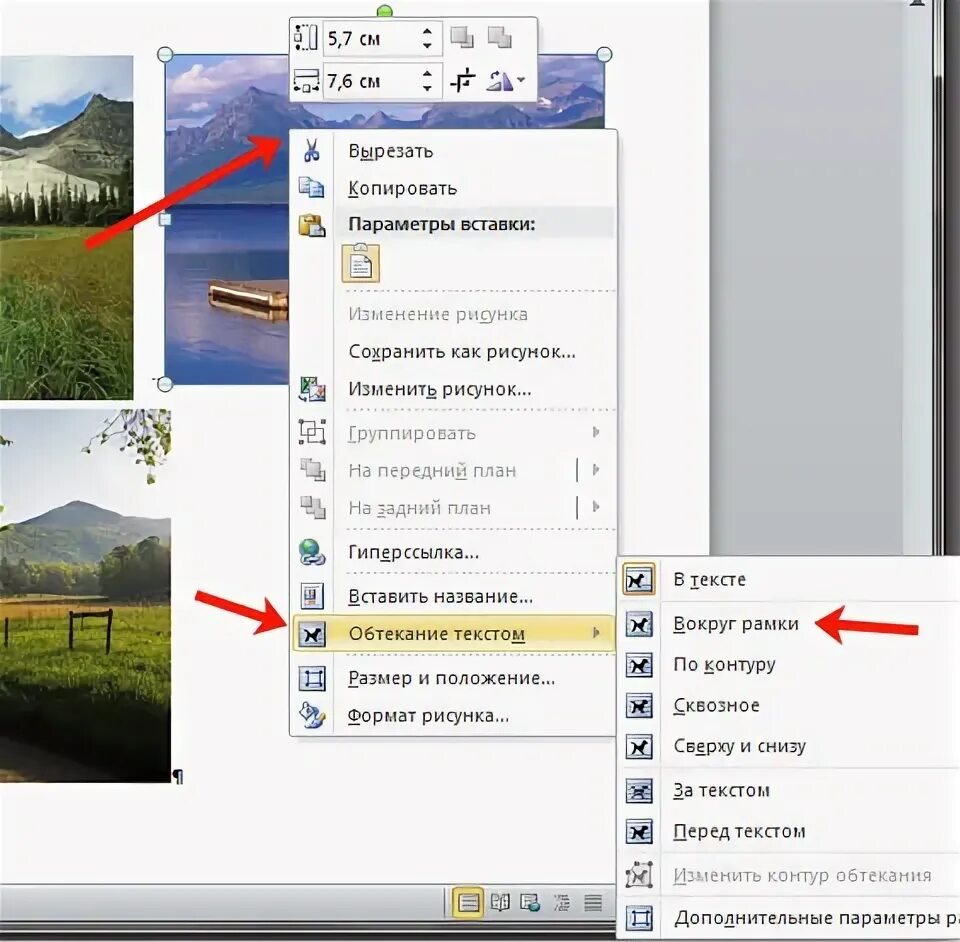
Task: Select the mountain meadow picture
Action: (66, 228)
